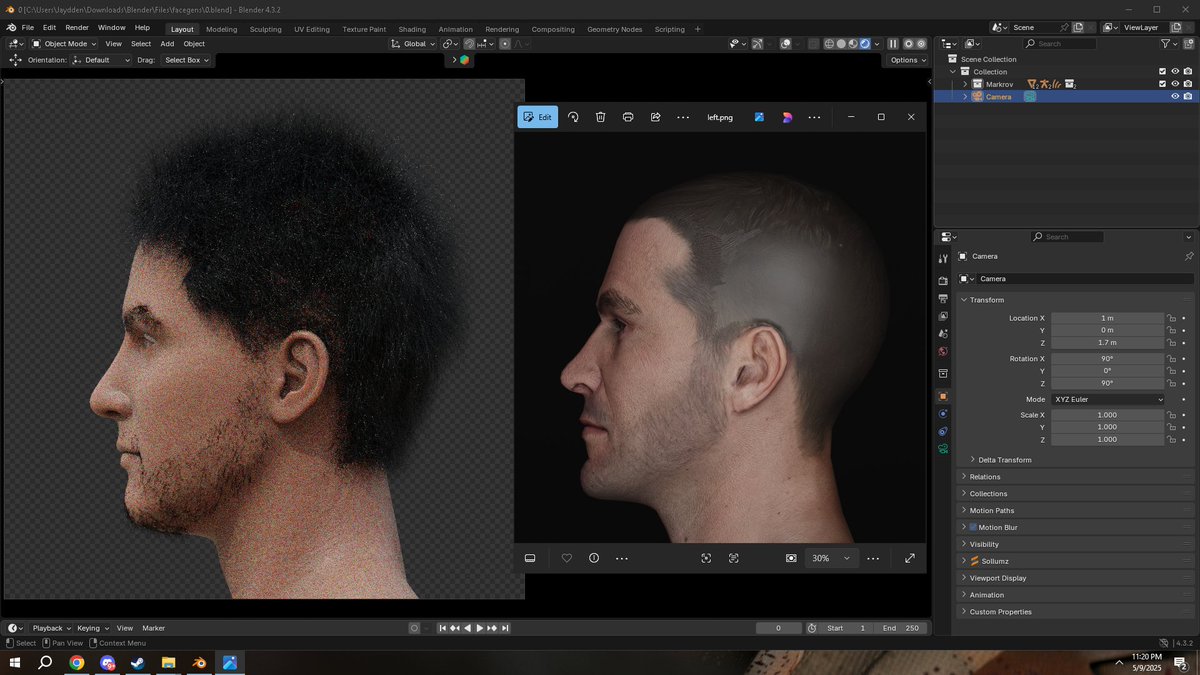The height and width of the screenshot is (675, 1200).
Task: Expand the Markrov object in the outliner
Action: (x=965, y=84)
